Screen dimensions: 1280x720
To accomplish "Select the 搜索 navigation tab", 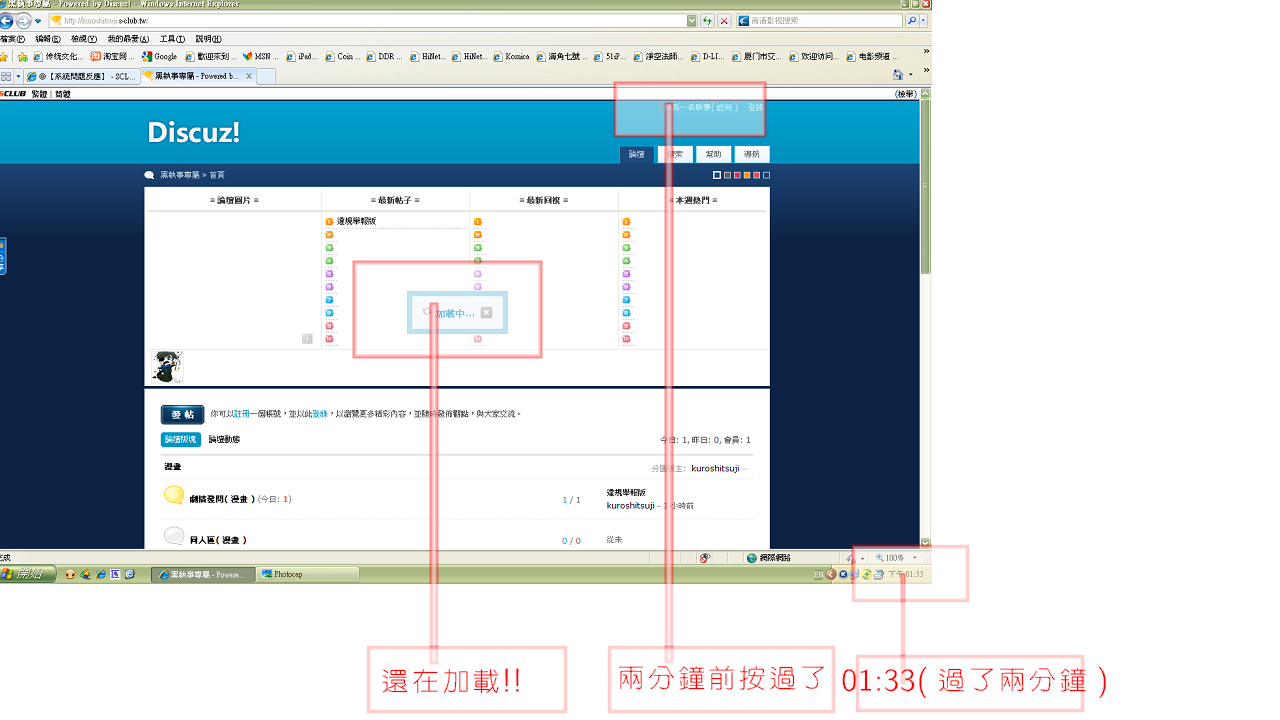I will [675, 154].
